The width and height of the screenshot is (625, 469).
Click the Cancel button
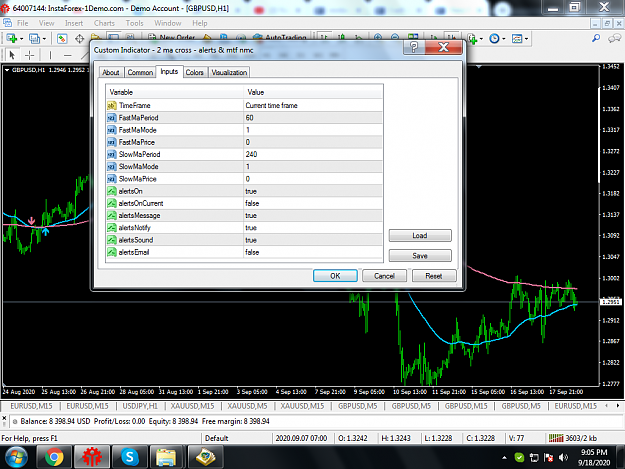point(384,276)
